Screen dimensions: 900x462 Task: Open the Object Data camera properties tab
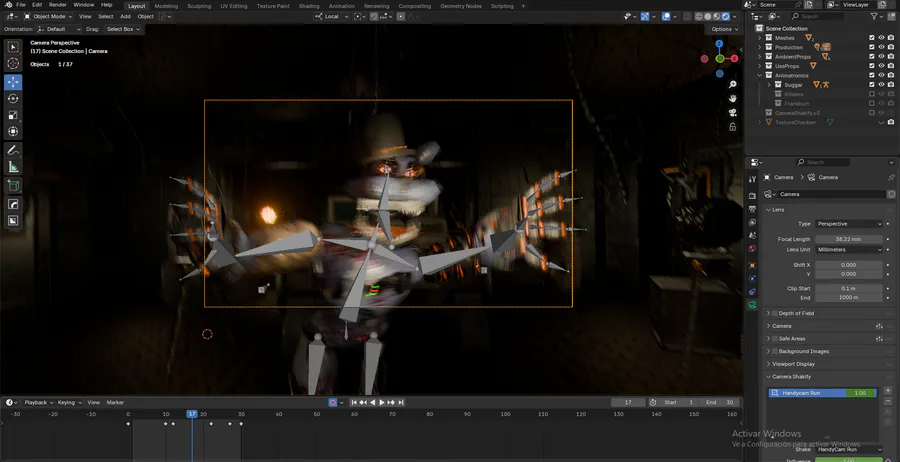(752, 305)
